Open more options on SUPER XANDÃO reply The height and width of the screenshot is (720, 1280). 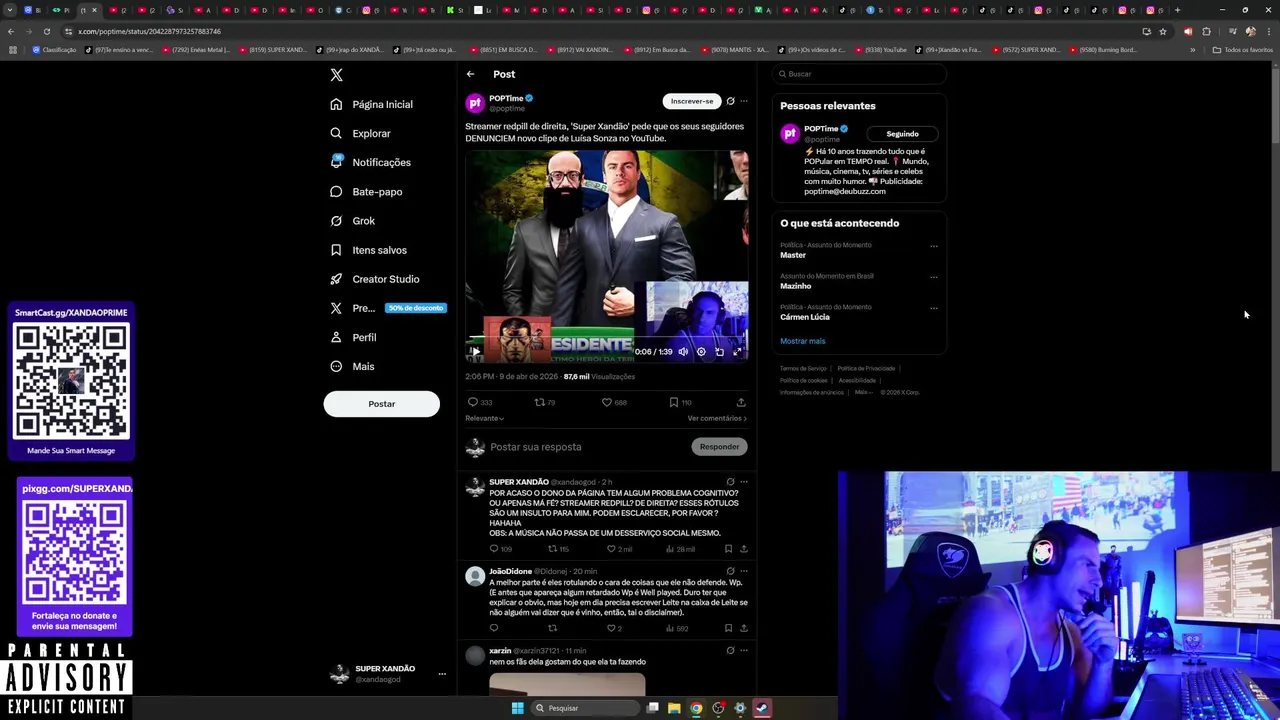pyautogui.click(x=743, y=482)
